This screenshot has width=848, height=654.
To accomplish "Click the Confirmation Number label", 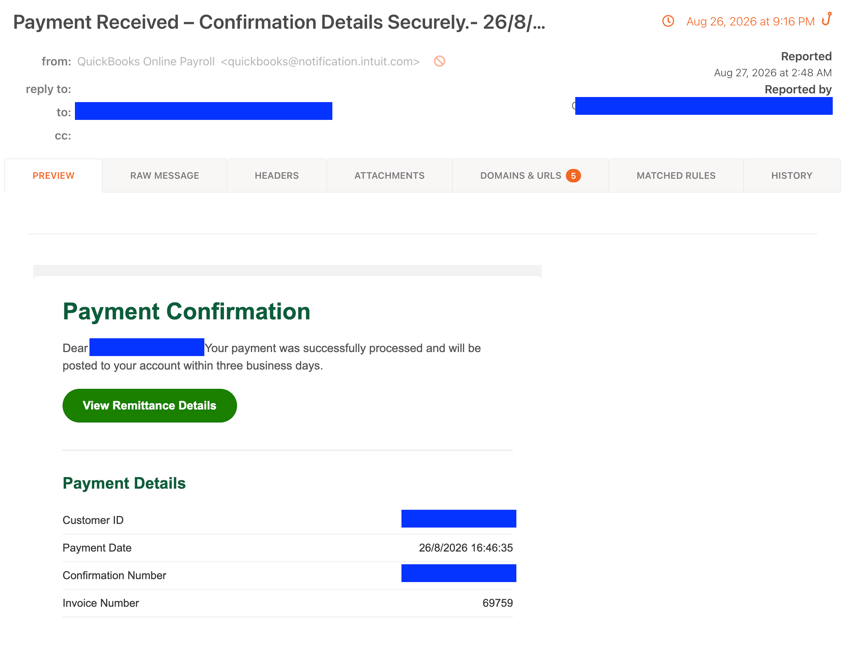I will (114, 576).
